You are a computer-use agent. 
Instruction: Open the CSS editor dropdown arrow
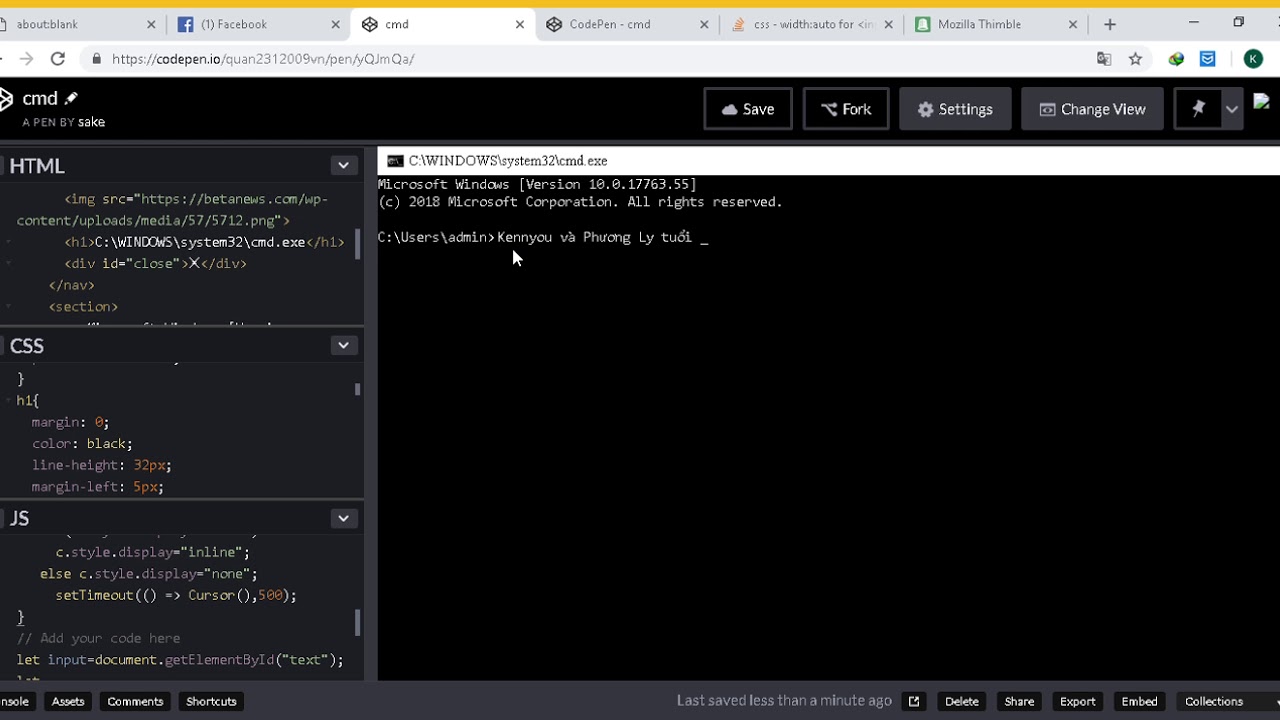pos(343,345)
